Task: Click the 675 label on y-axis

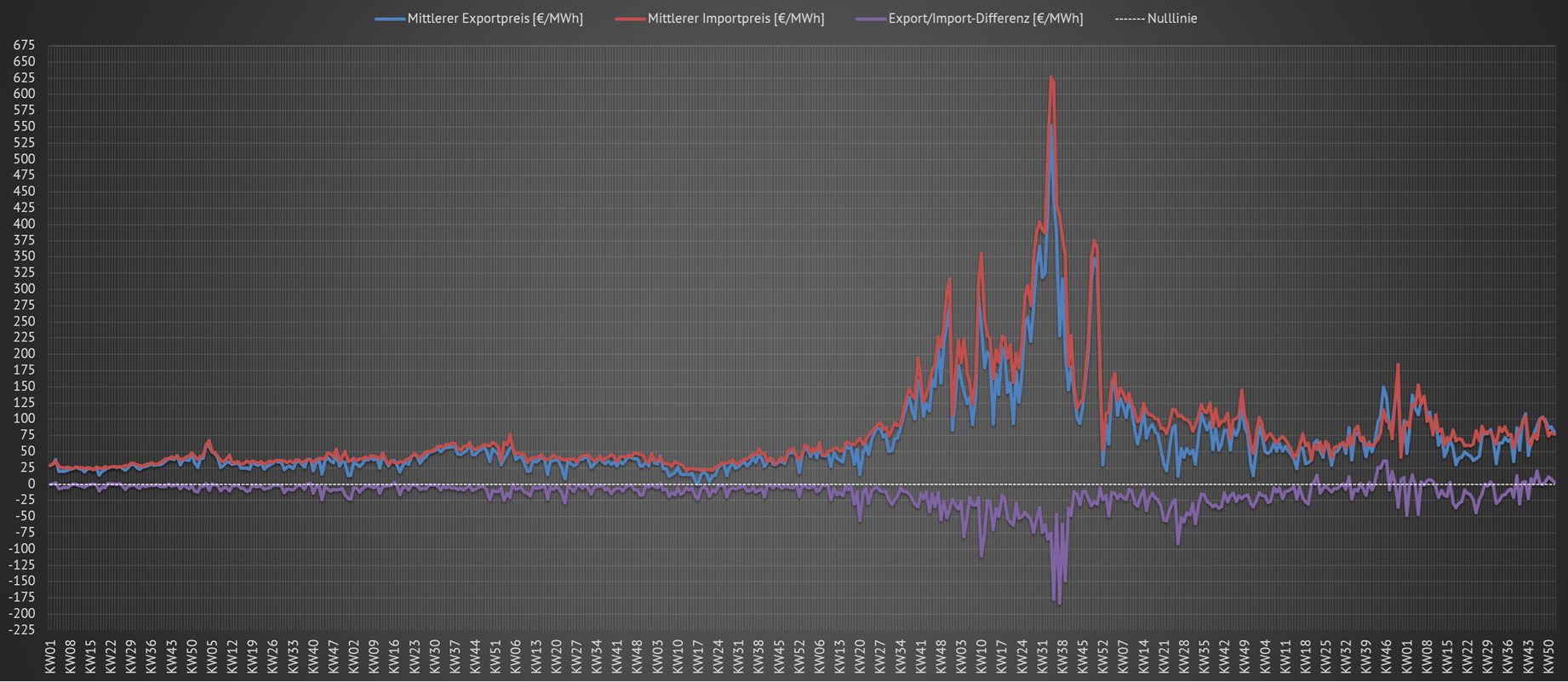Action: tap(24, 45)
